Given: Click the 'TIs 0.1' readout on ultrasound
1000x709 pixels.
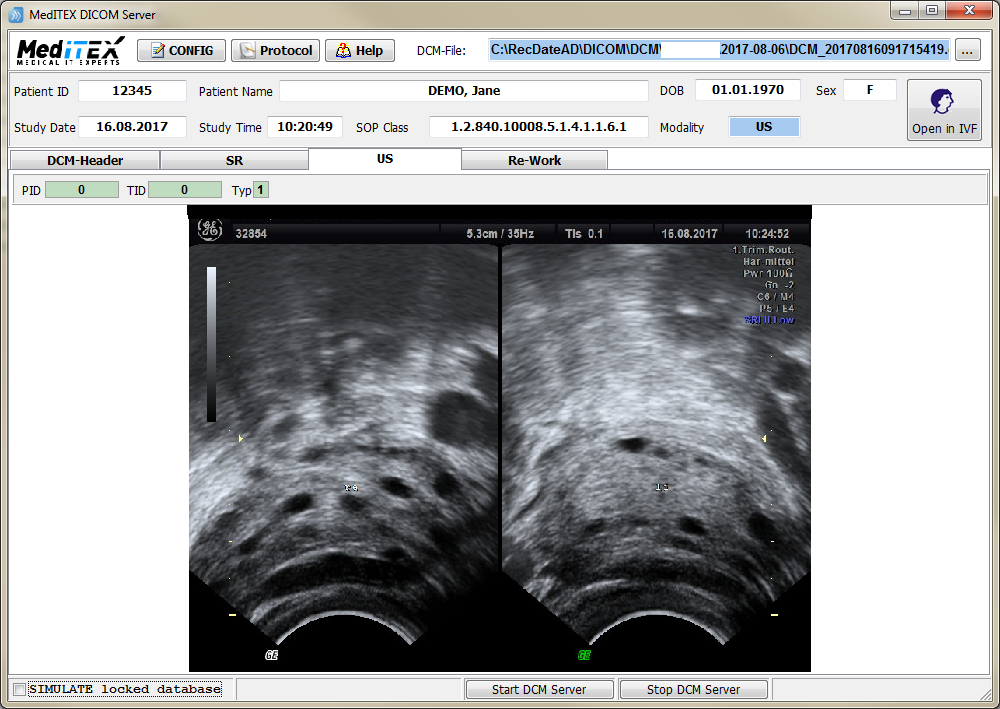Looking at the screenshot, I should tap(584, 234).
